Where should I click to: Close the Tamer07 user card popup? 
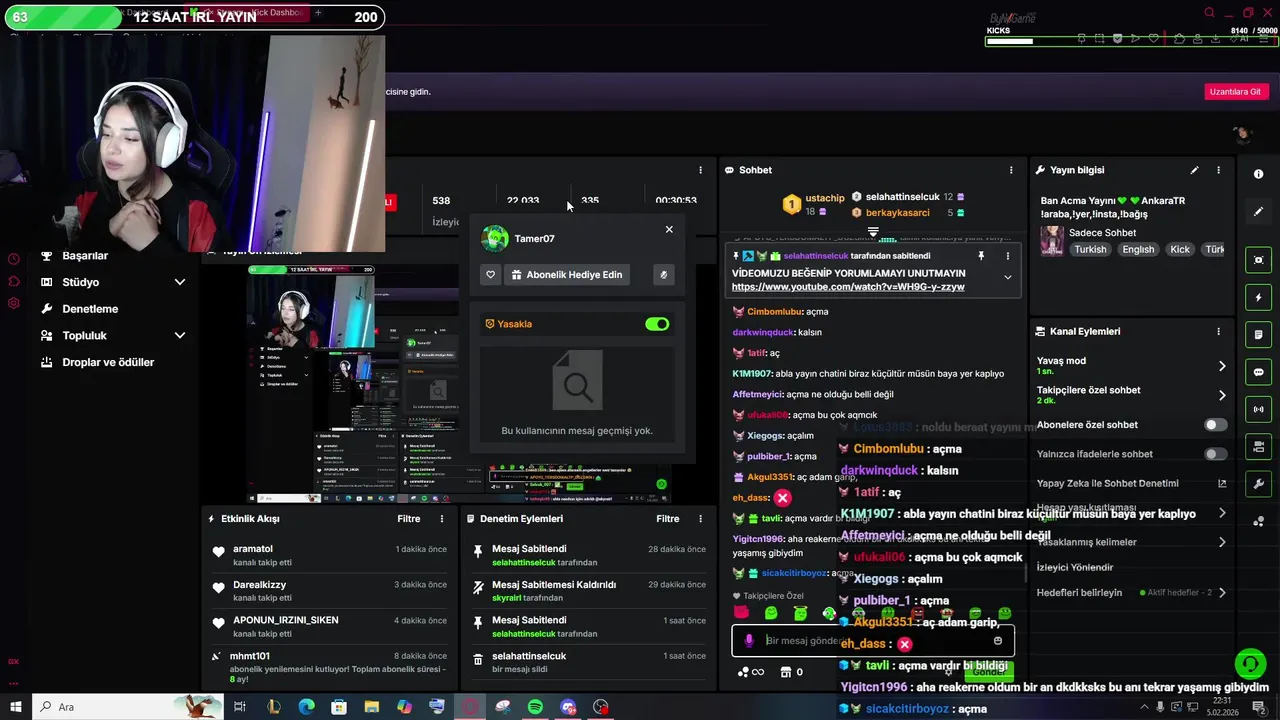[x=669, y=230]
